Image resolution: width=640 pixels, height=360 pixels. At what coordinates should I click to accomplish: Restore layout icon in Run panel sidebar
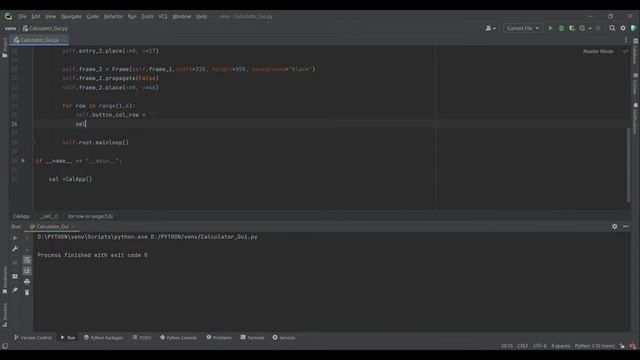pyautogui.click(x=15, y=276)
